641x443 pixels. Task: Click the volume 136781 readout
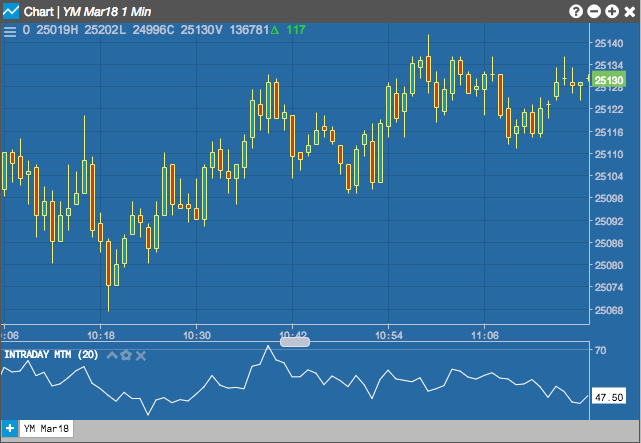pos(249,30)
